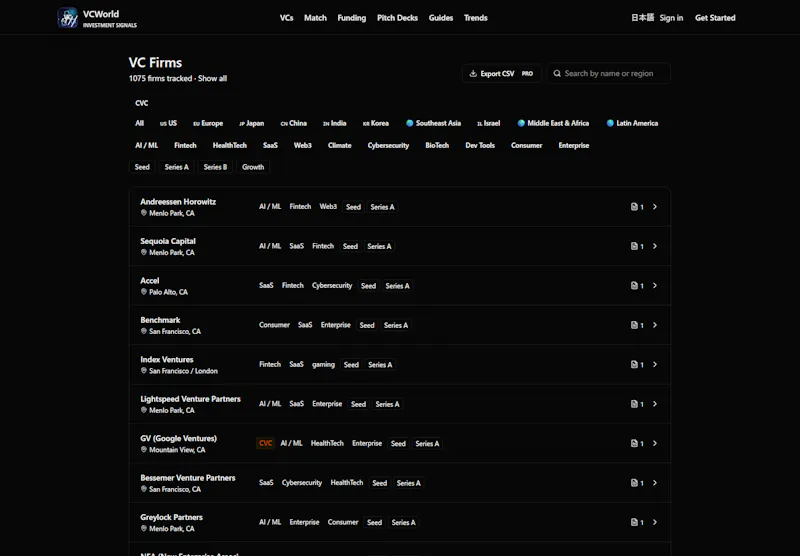Viewport: 800px width, 556px height.
Task: Toggle the India region filter
Action: pyautogui.click(x=335, y=123)
